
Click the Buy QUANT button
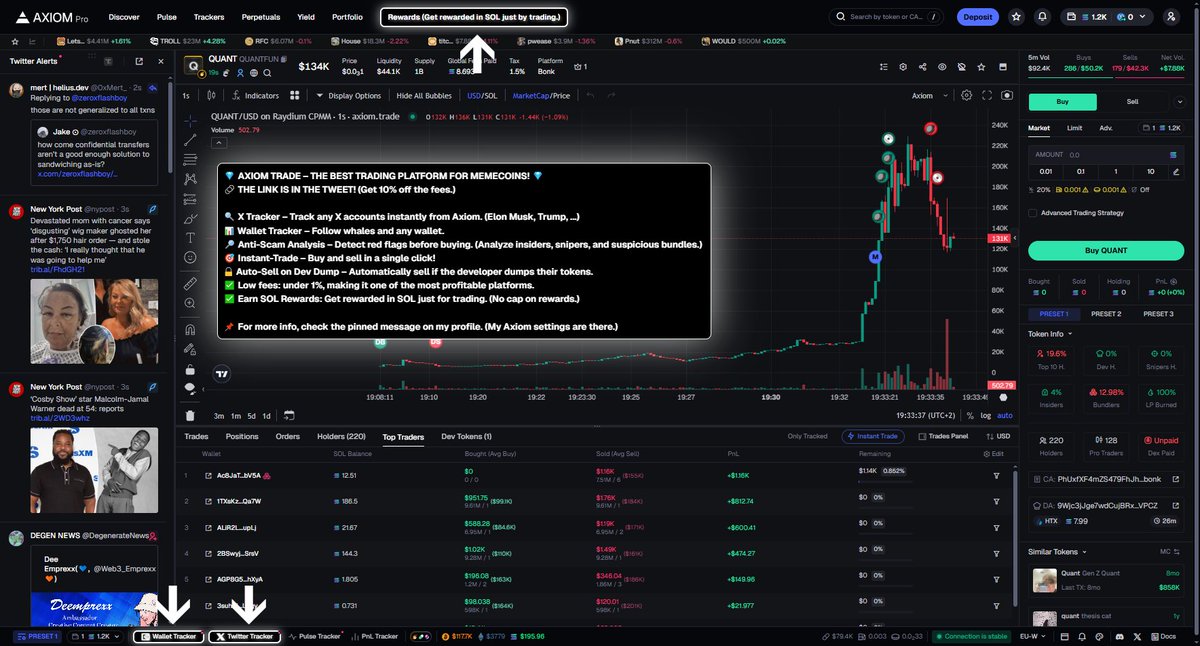[1105, 250]
